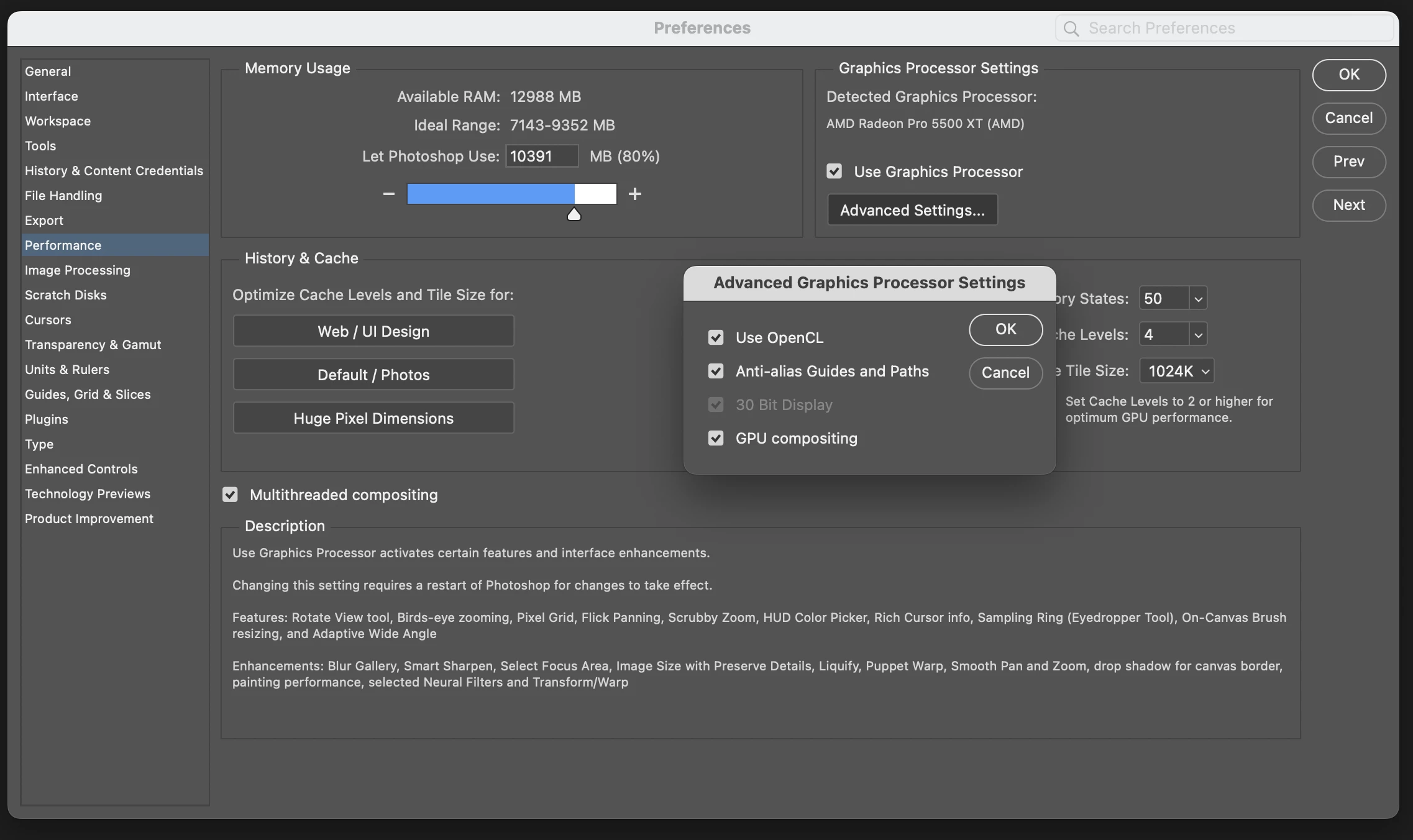1413x840 pixels.
Task: Open History States dropdown arrow
Action: click(1198, 299)
